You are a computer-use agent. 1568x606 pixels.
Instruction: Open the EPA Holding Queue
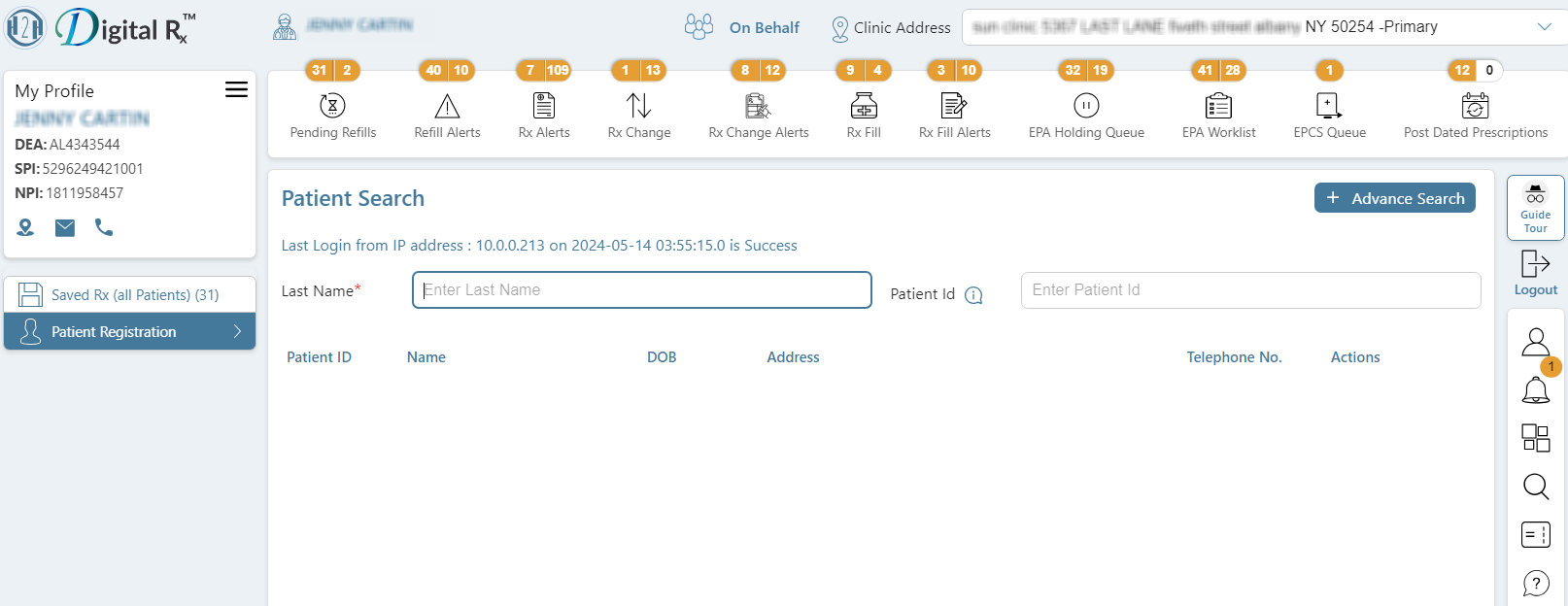point(1086,107)
